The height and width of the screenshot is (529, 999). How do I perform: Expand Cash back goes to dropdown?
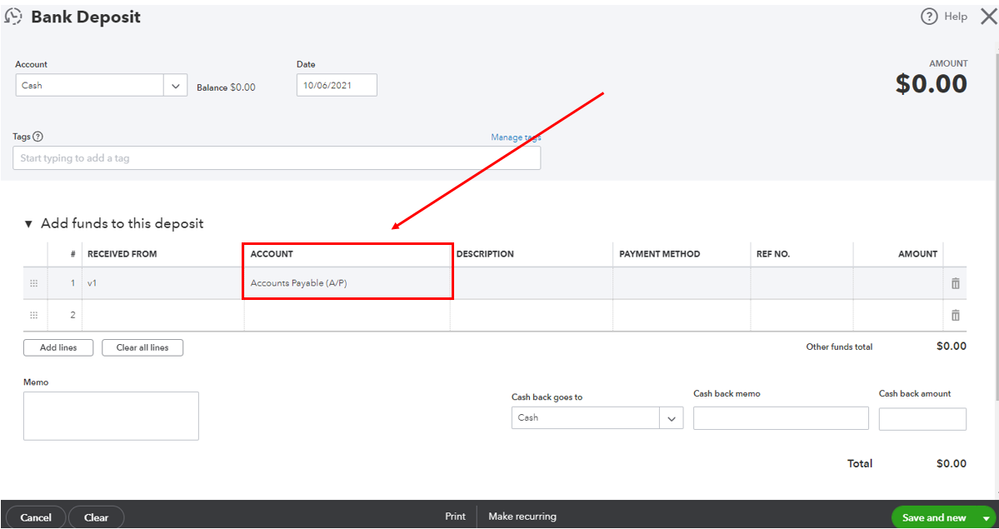[x=671, y=419]
